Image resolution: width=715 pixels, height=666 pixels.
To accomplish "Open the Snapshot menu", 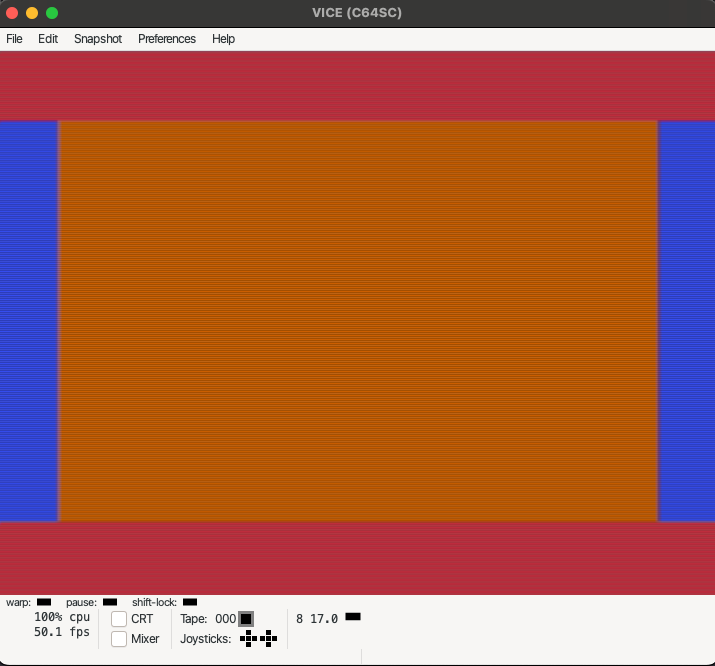I will tap(98, 39).
